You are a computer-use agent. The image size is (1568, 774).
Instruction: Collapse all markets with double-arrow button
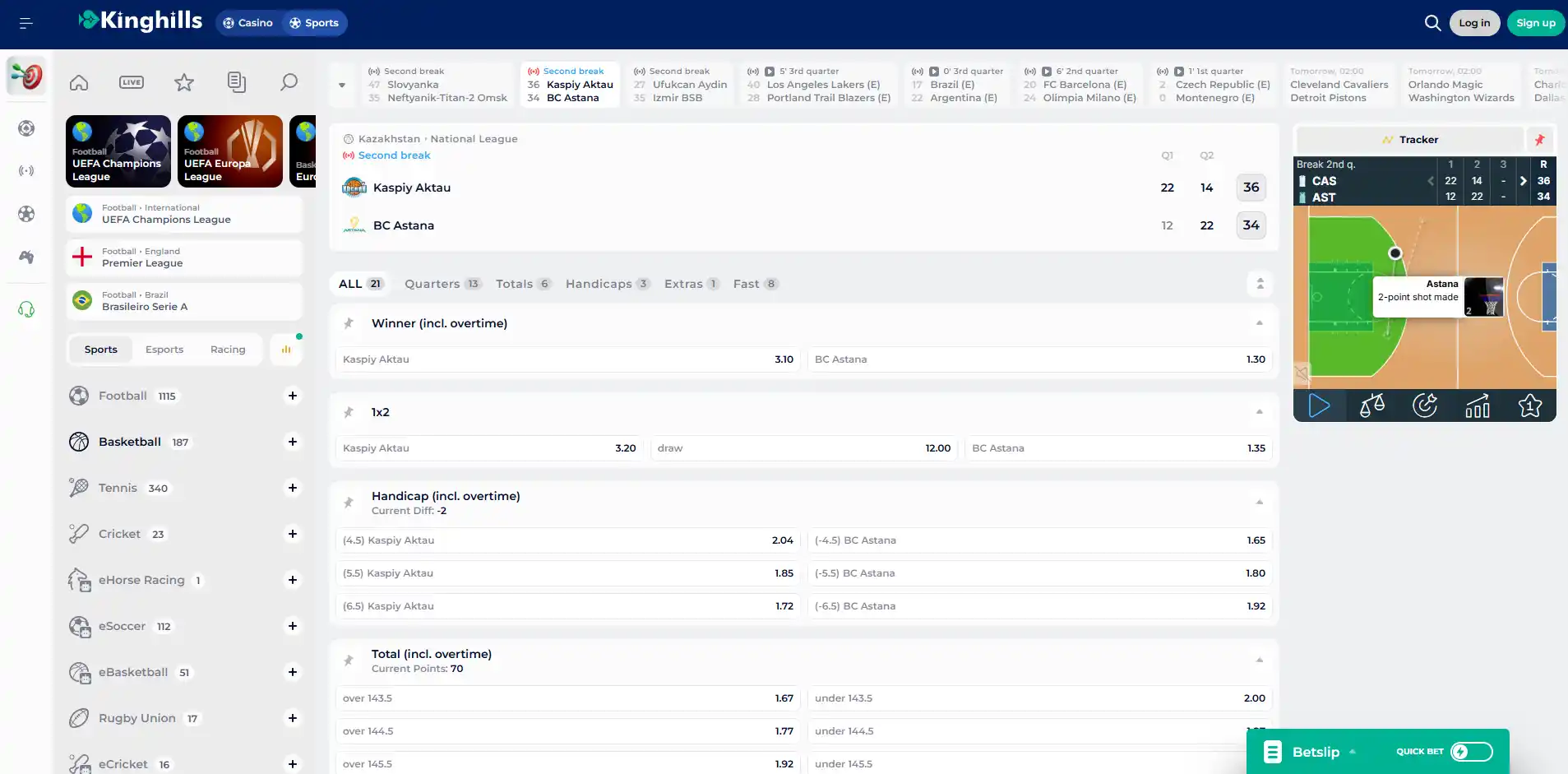point(1260,284)
